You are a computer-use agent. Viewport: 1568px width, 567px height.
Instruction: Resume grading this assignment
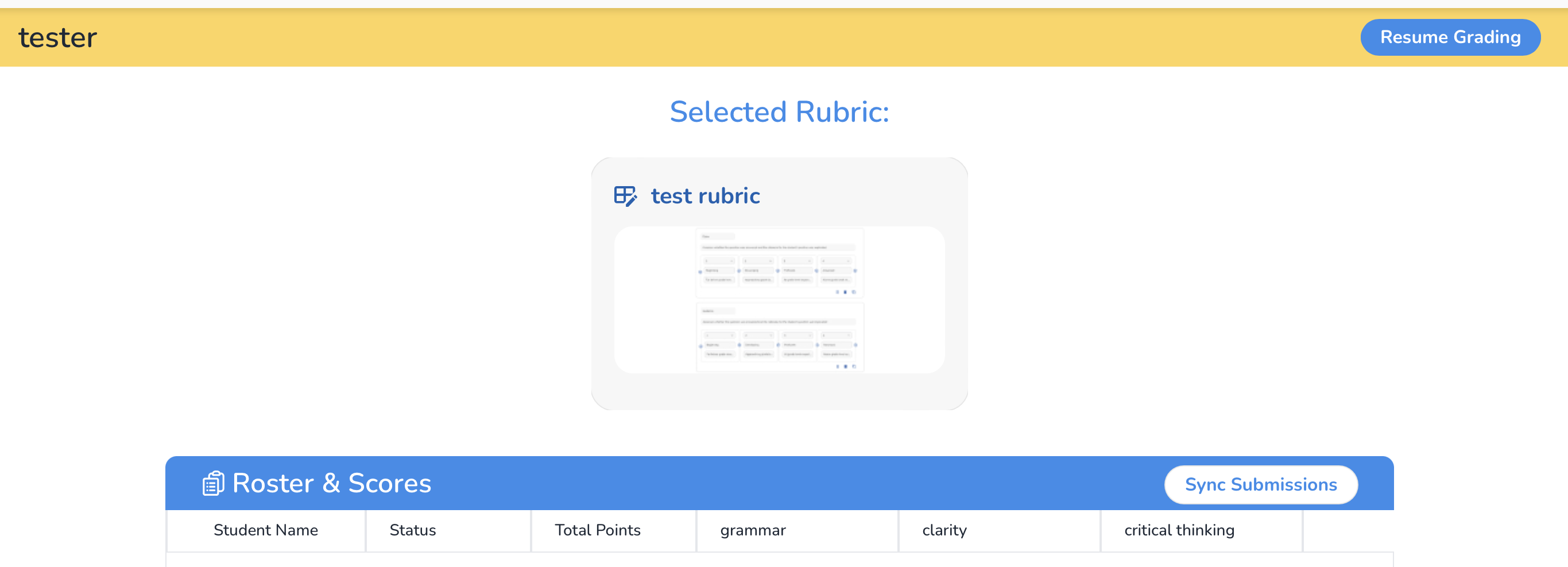[1450, 37]
